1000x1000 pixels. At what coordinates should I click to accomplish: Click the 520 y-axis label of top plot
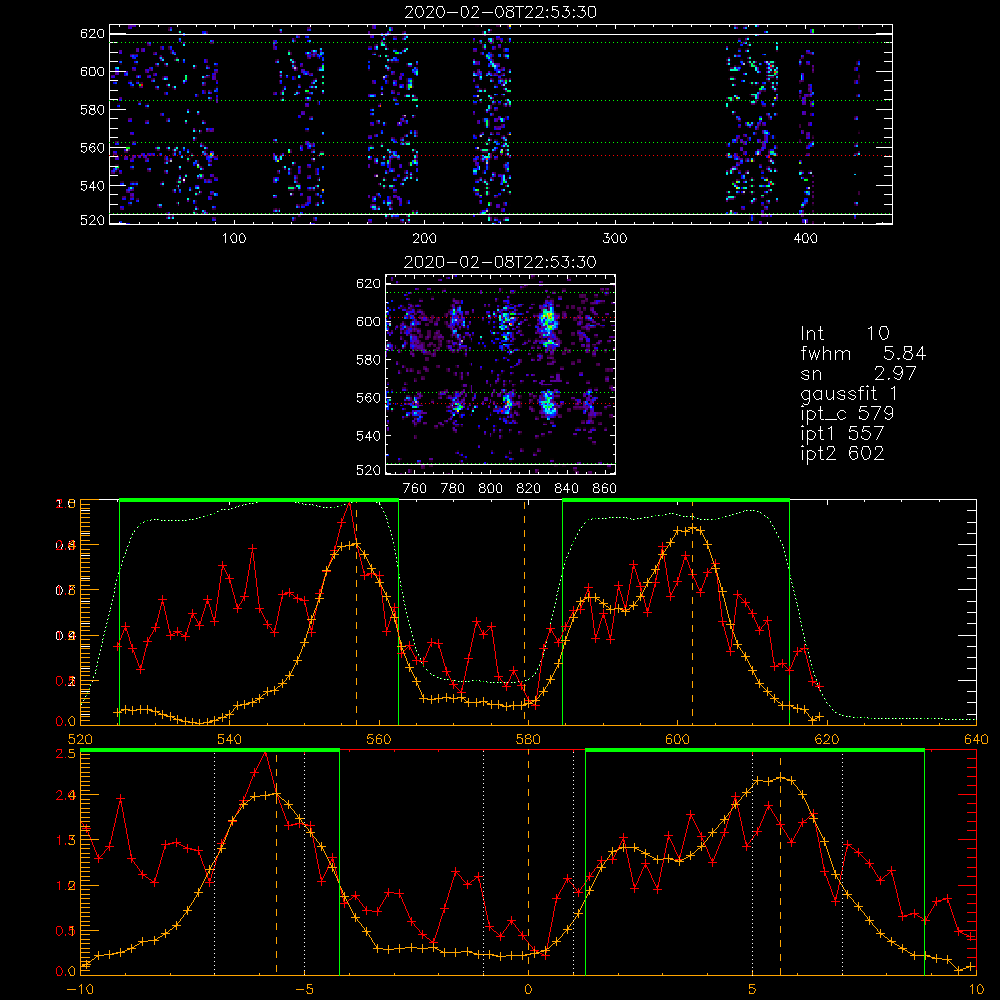tap(92, 220)
